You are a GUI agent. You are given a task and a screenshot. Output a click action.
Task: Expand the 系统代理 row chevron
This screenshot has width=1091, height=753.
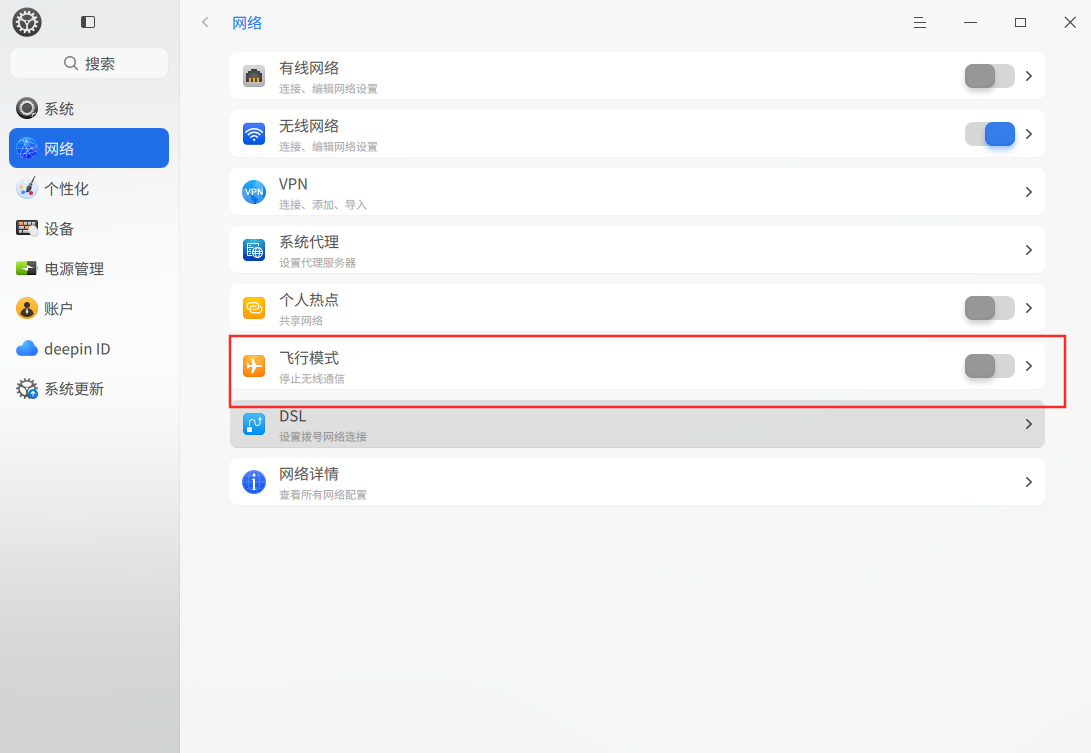pyautogui.click(x=1029, y=250)
